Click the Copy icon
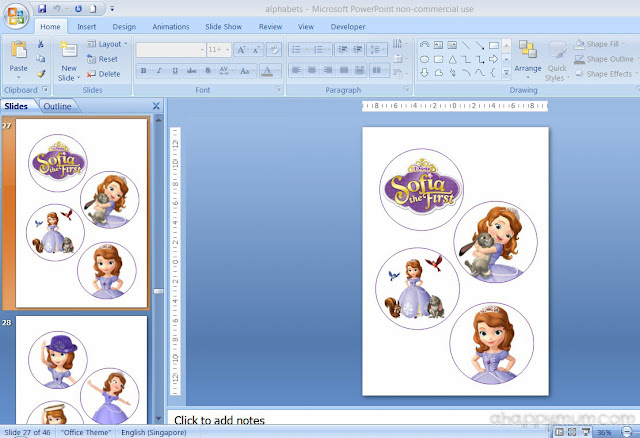640x438 pixels. tap(40, 59)
